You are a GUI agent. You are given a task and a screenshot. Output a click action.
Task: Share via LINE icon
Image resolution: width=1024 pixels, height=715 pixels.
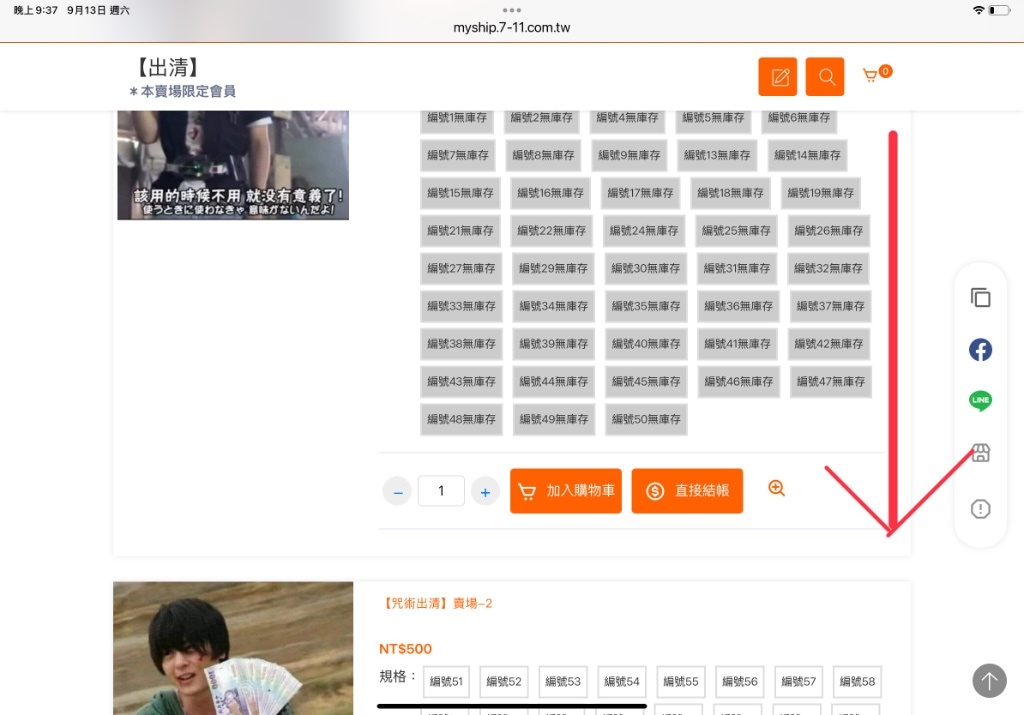(x=981, y=401)
